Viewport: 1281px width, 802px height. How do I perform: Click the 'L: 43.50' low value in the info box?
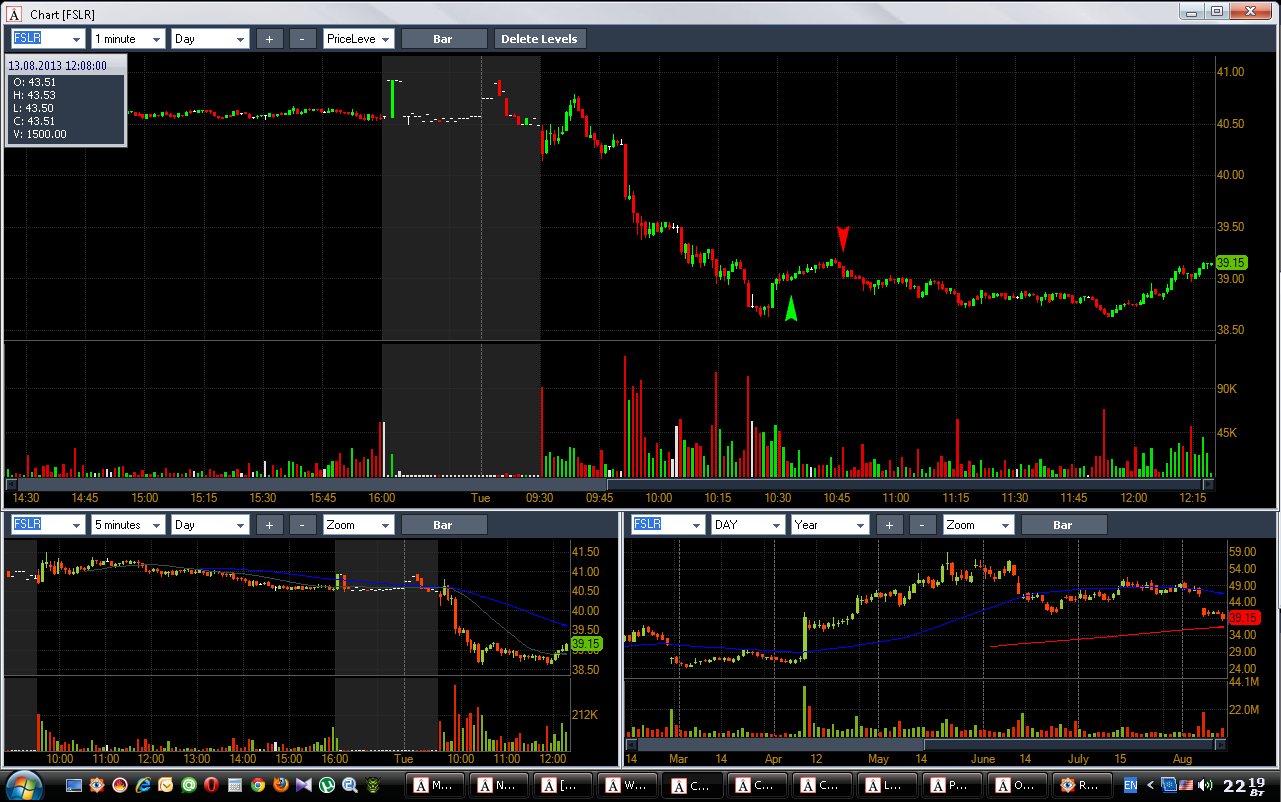click(34, 108)
